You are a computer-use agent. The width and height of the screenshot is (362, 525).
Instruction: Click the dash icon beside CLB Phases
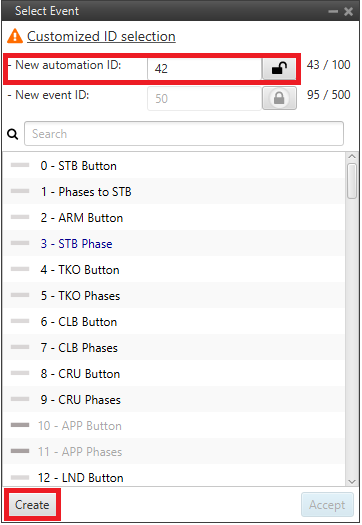(x=20, y=347)
